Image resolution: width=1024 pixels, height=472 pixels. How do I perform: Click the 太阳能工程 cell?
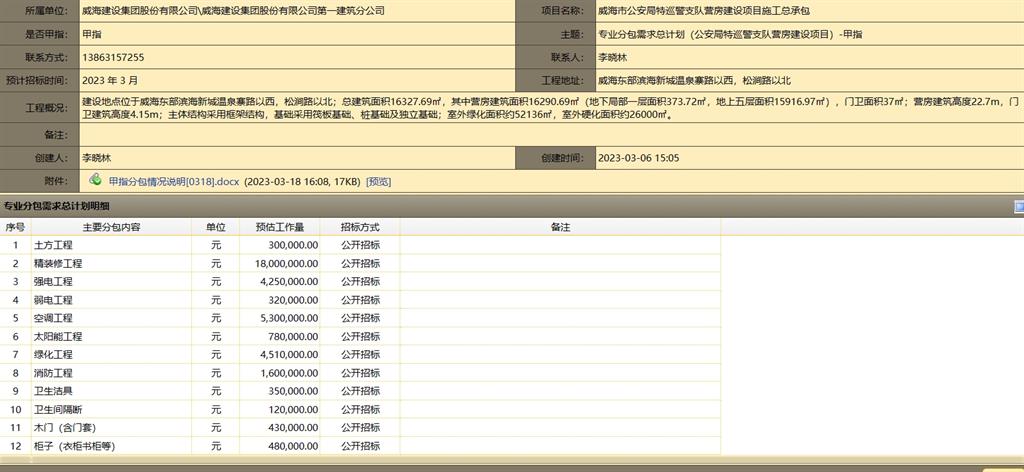[x=58, y=336]
